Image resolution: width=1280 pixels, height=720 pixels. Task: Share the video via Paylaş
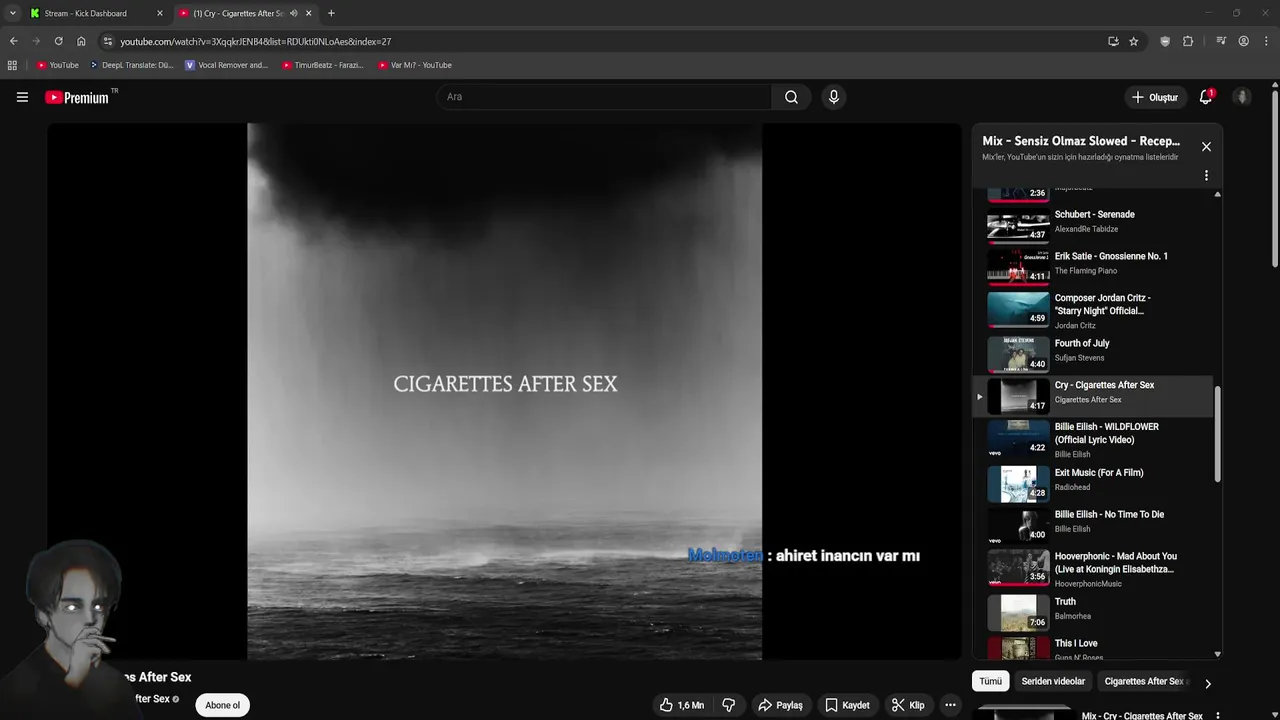pos(780,705)
